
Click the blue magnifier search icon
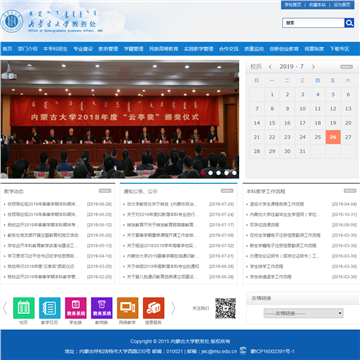coord(349,23)
